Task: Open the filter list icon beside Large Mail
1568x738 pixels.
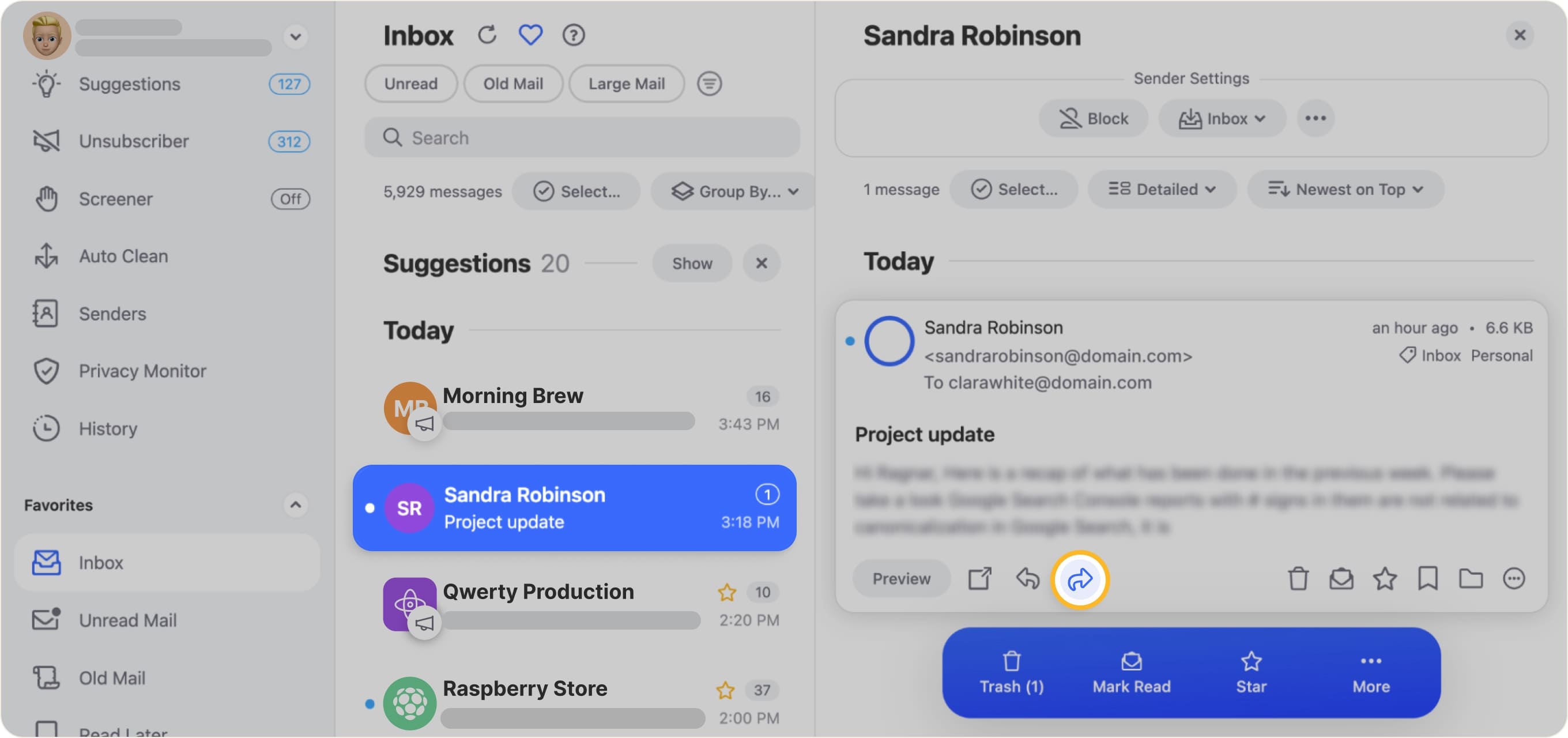Action: coord(709,84)
